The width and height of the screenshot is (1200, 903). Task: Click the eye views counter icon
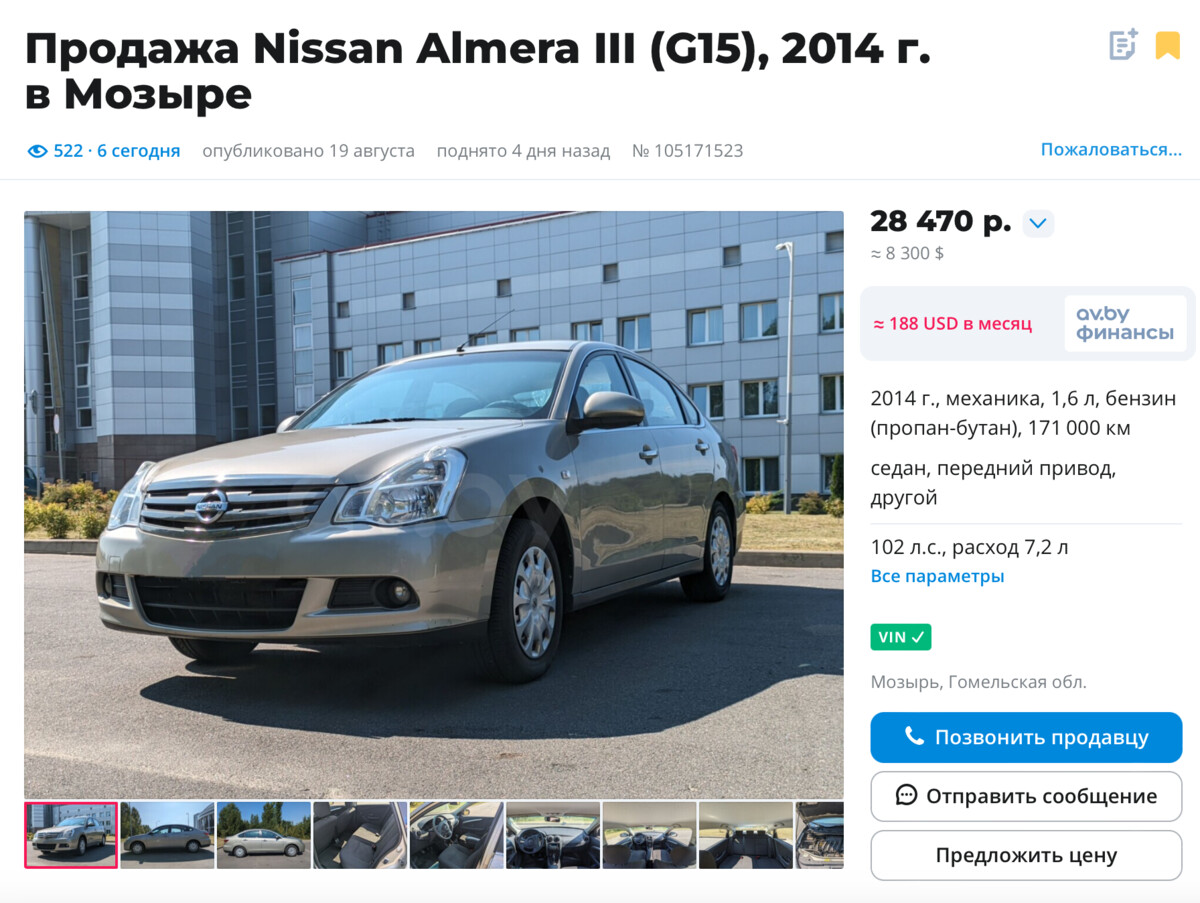(37, 151)
